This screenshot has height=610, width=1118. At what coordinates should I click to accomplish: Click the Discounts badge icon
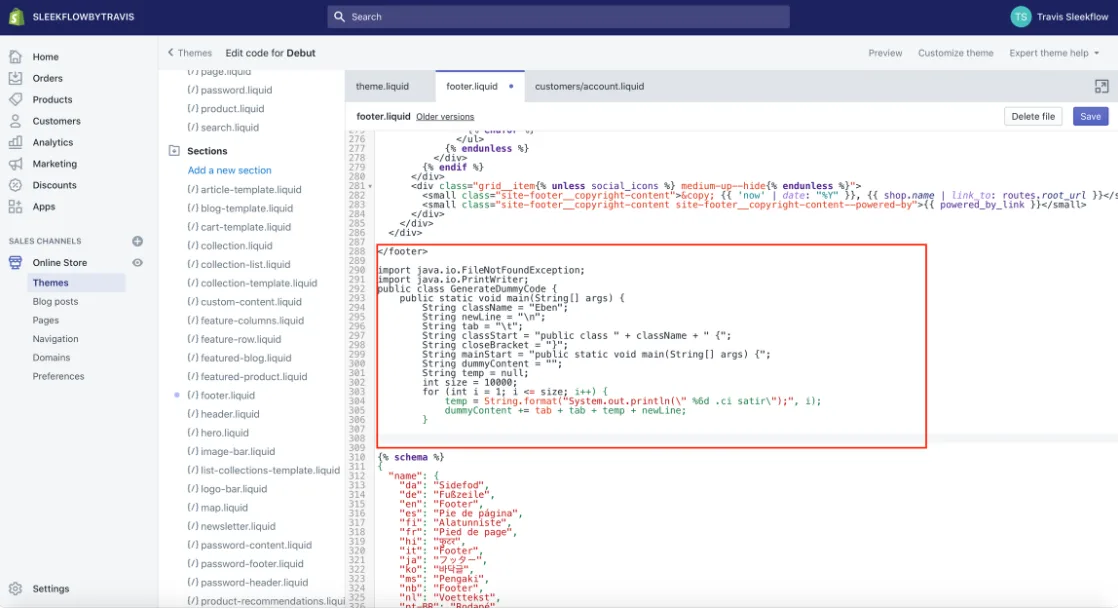point(16,185)
